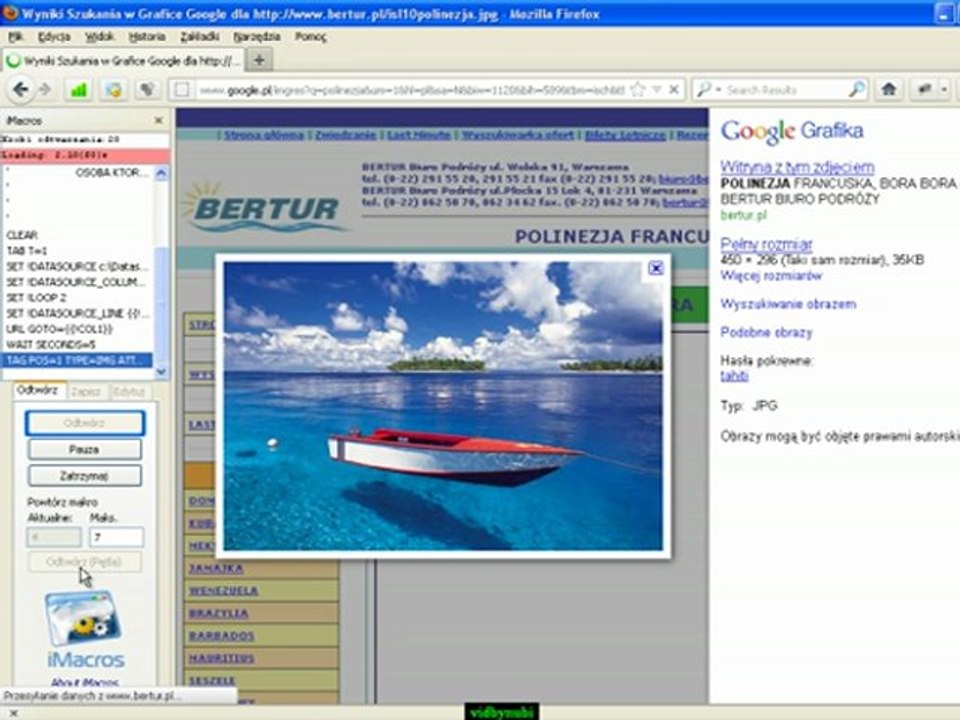Screen dimensions: 960x720
Task: Click the JAMAJKA destination link
Action: tap(216, 568)
